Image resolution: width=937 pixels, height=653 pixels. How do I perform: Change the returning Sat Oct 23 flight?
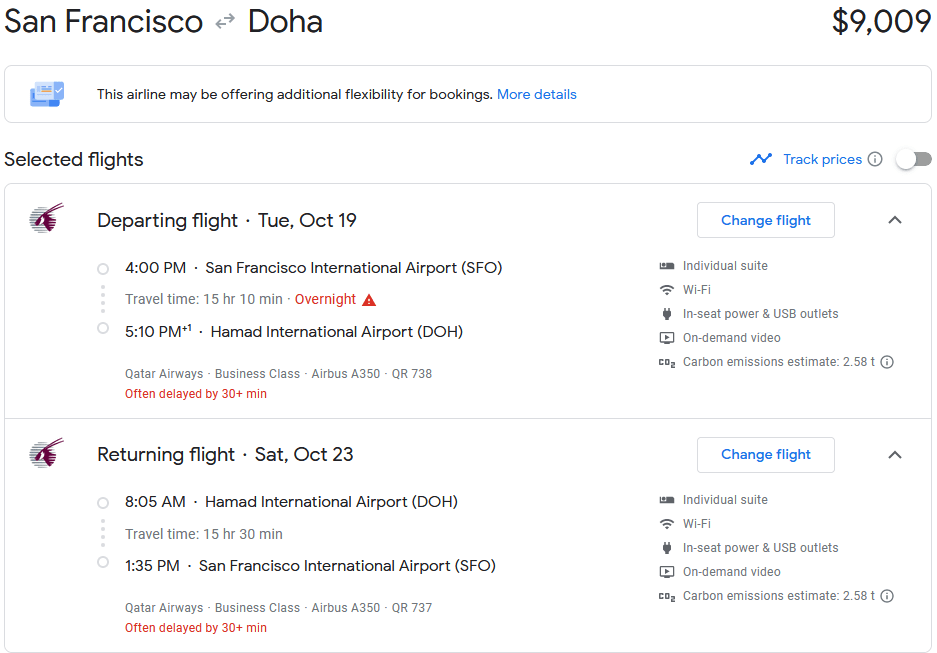[765, 454]
